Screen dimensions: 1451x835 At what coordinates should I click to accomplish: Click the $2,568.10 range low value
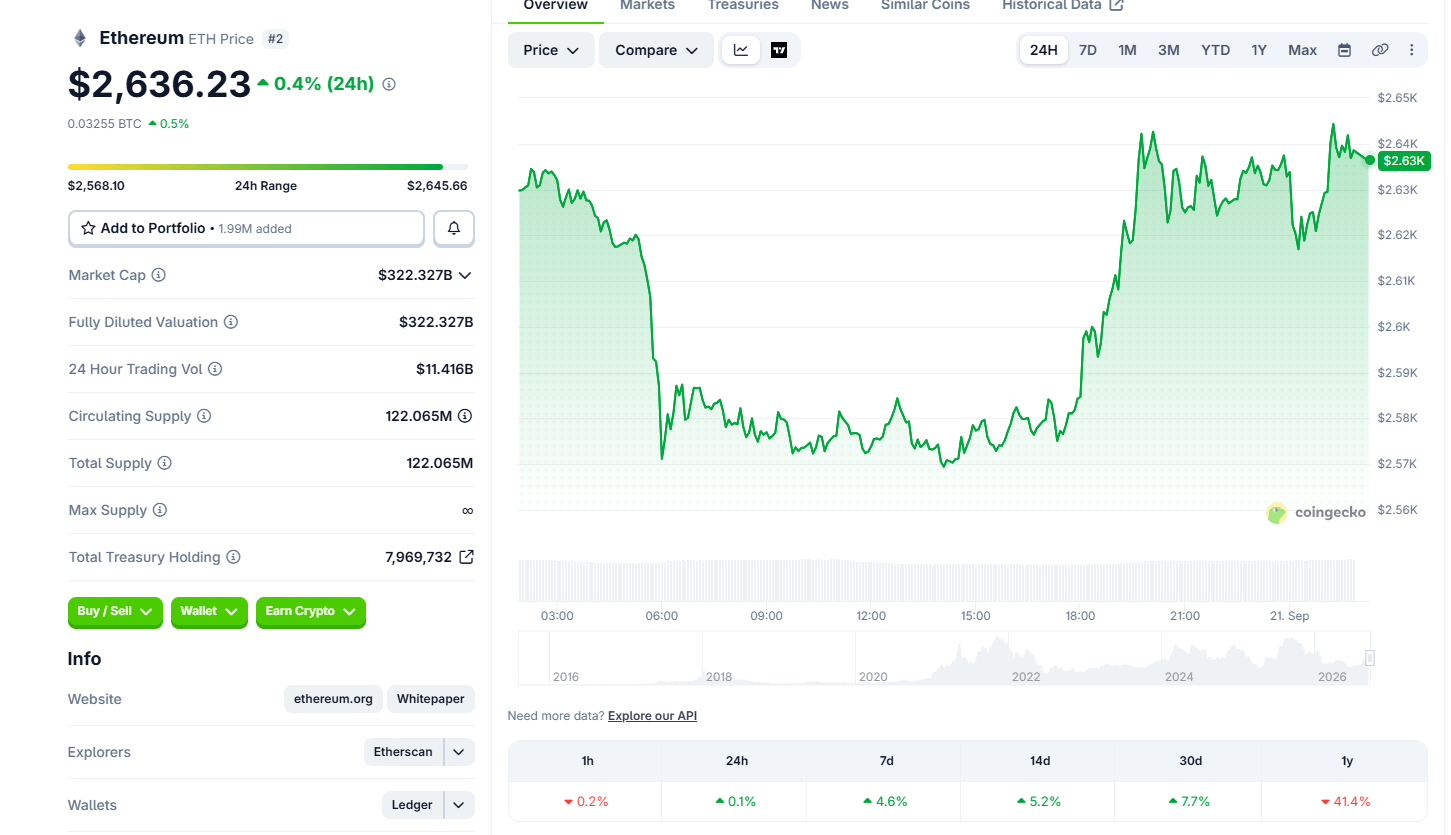pyautogui.click(x=96, y=186)
